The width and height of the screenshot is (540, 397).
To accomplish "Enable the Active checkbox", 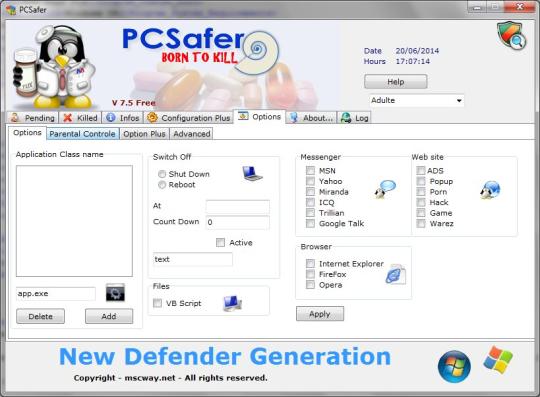I will [220, 242].
